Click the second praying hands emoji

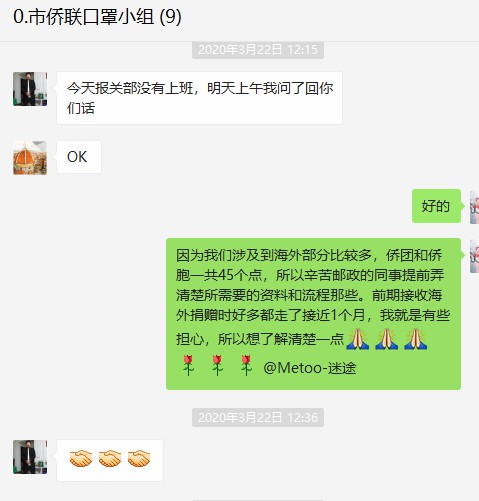point(387,339)
